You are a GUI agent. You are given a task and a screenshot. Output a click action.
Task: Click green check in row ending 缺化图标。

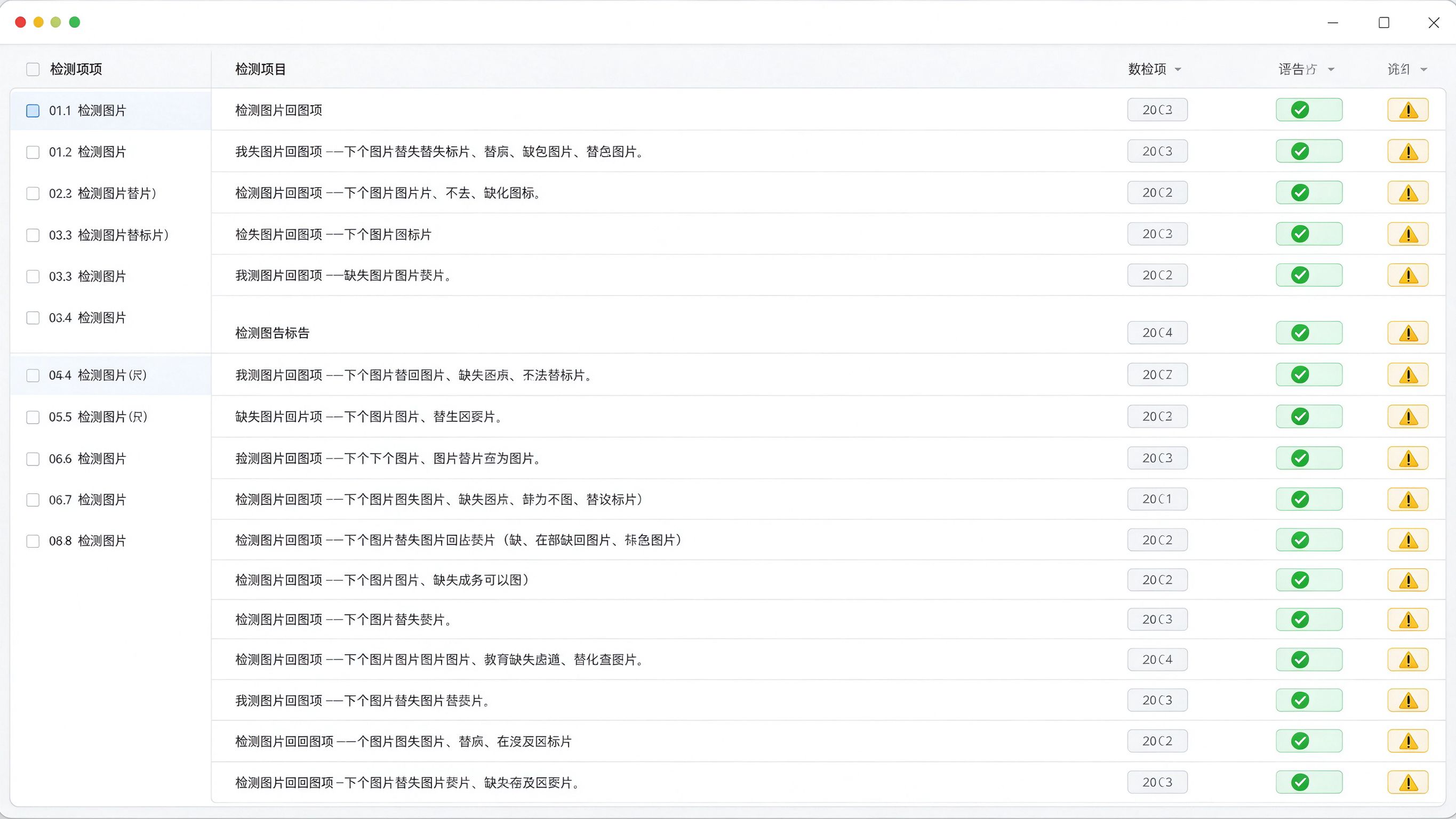click(1300, 192)
